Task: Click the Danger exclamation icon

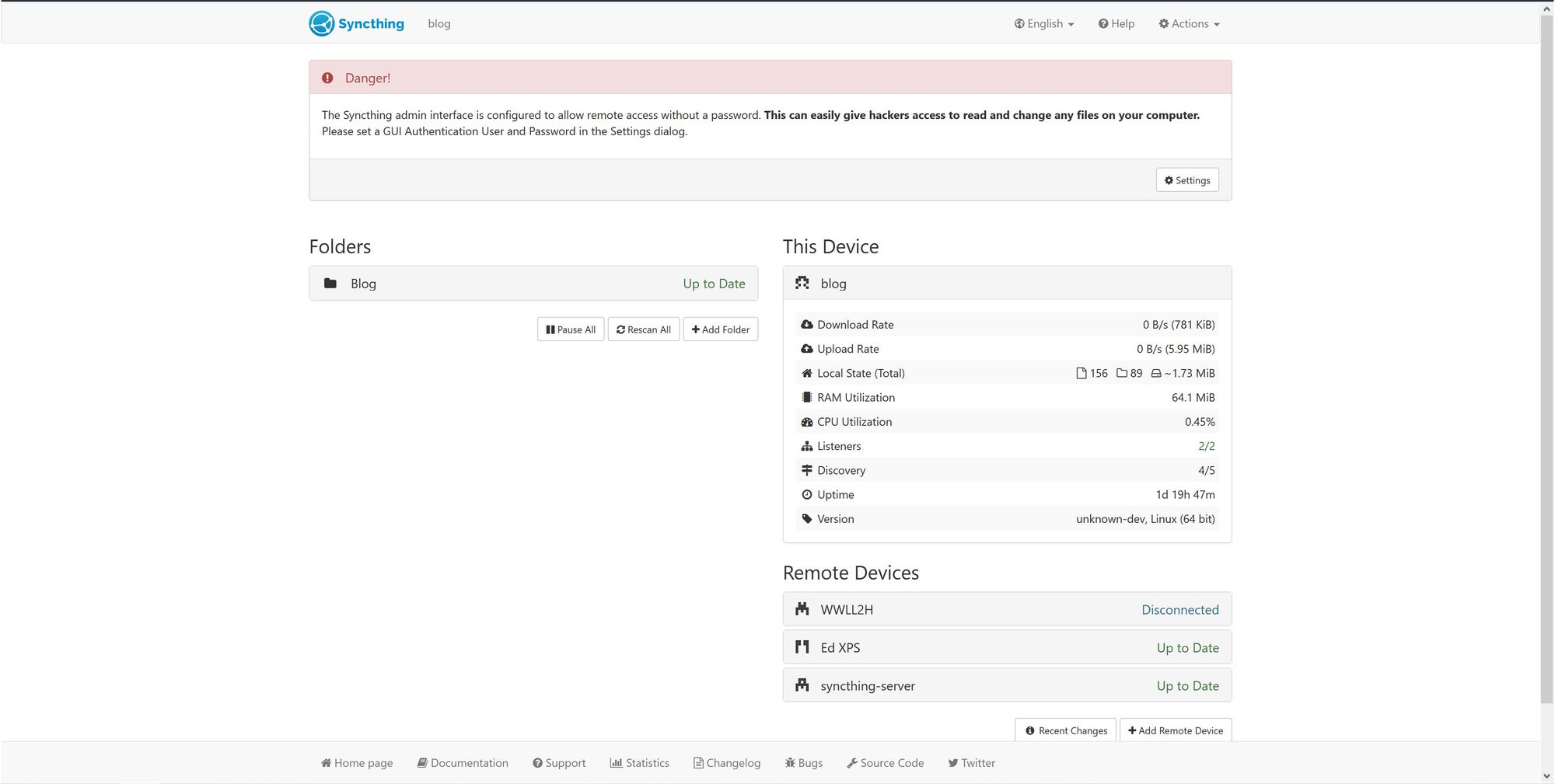Action: [x=328, y=78]
